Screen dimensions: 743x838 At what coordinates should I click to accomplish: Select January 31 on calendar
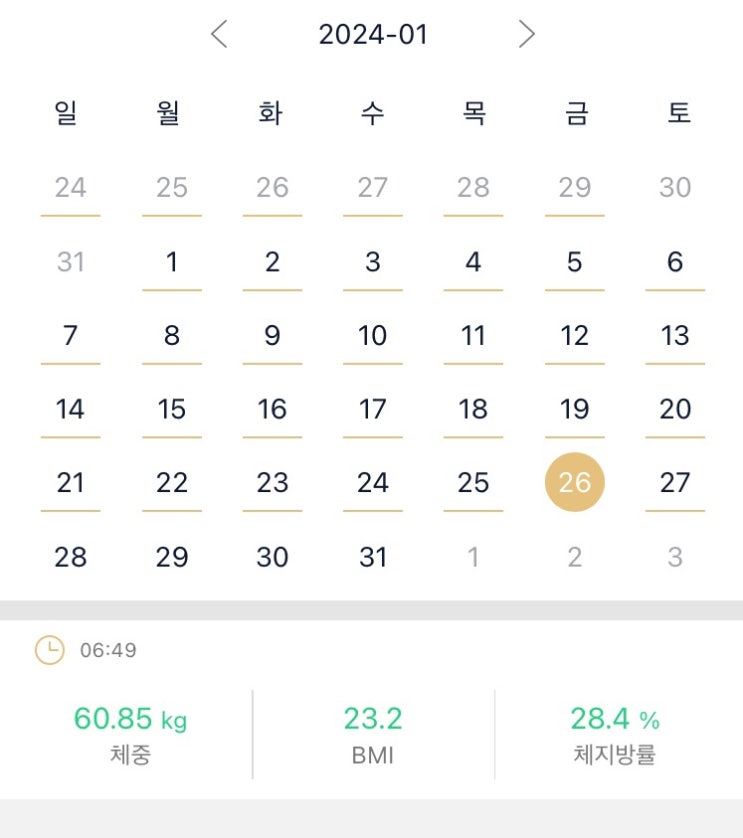click(373, 557)
